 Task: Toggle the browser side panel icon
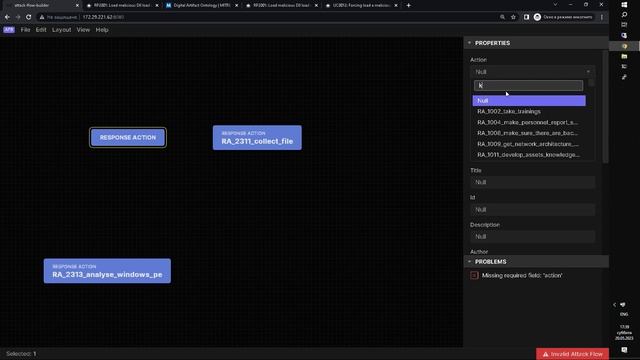point(527,17)
